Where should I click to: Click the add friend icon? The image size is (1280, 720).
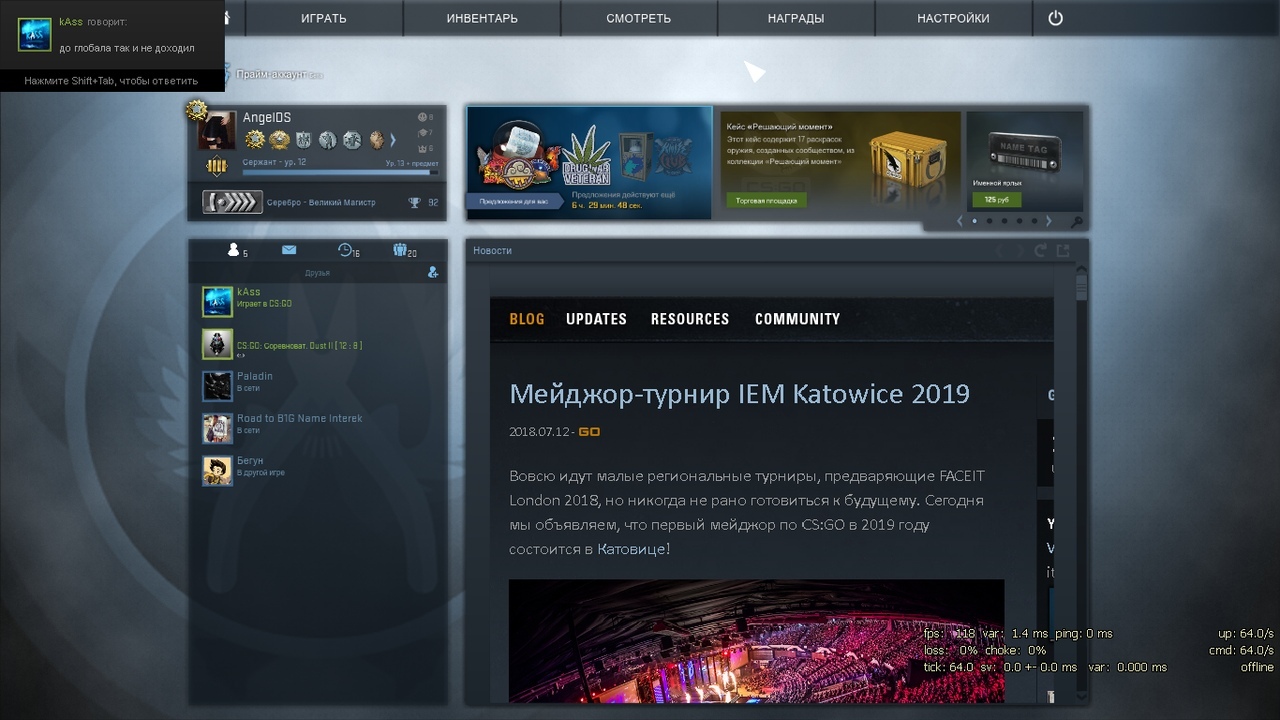click(433, 272)
